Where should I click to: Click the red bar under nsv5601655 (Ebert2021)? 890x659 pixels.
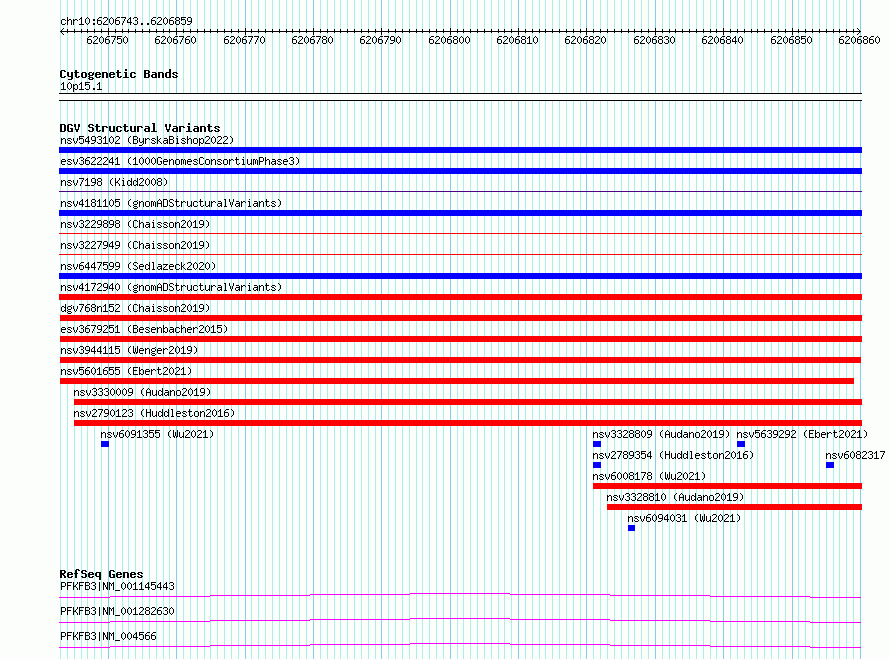click(x=456, y=381)
